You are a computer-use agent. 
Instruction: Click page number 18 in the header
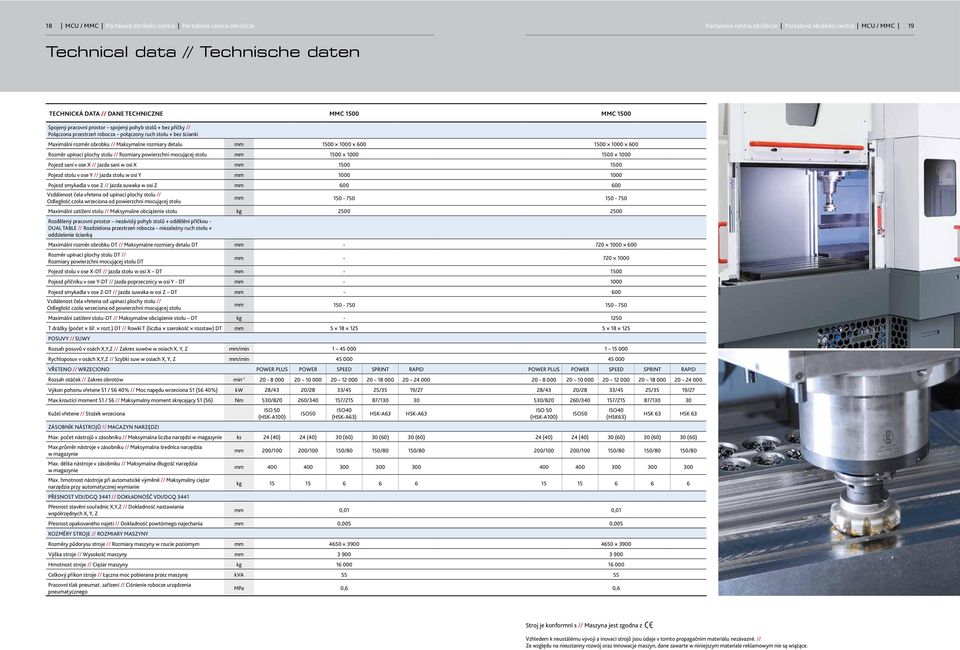coord(49,26)
